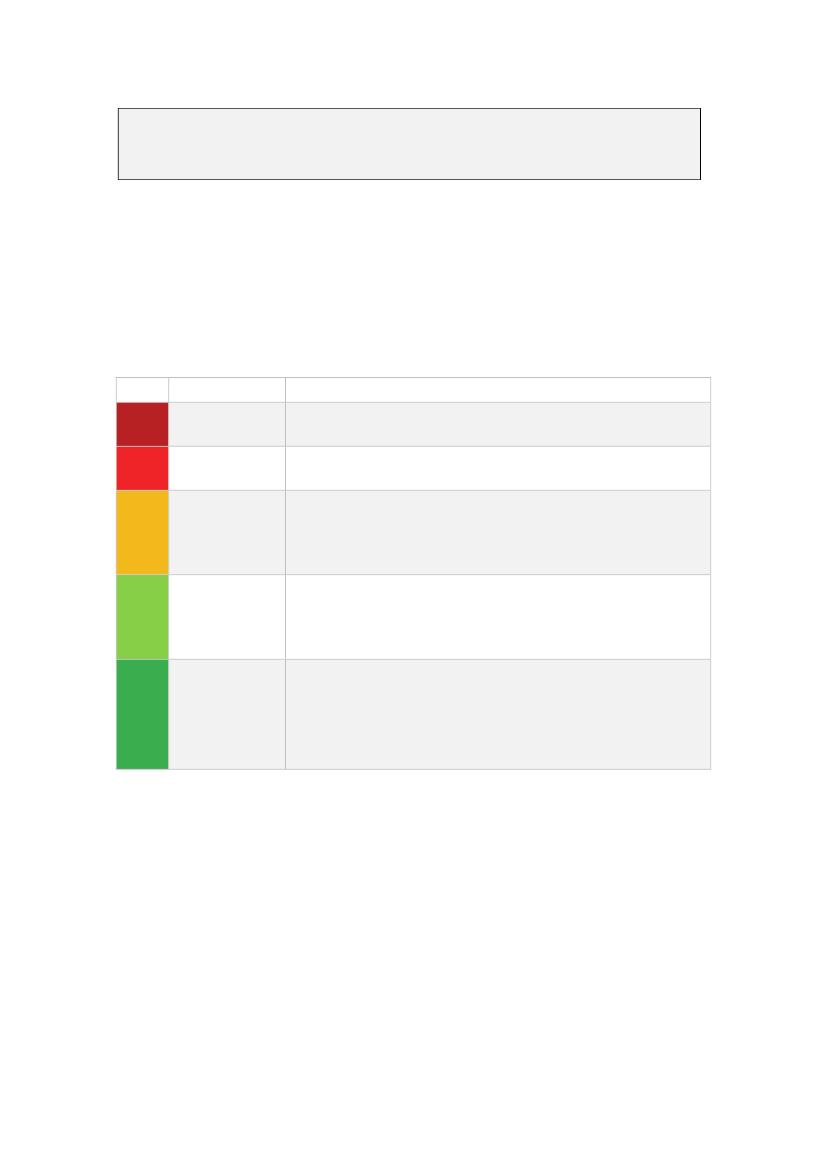
Task: Click the middle cell beside the dark green swatch
Action: tap(227, 714)
